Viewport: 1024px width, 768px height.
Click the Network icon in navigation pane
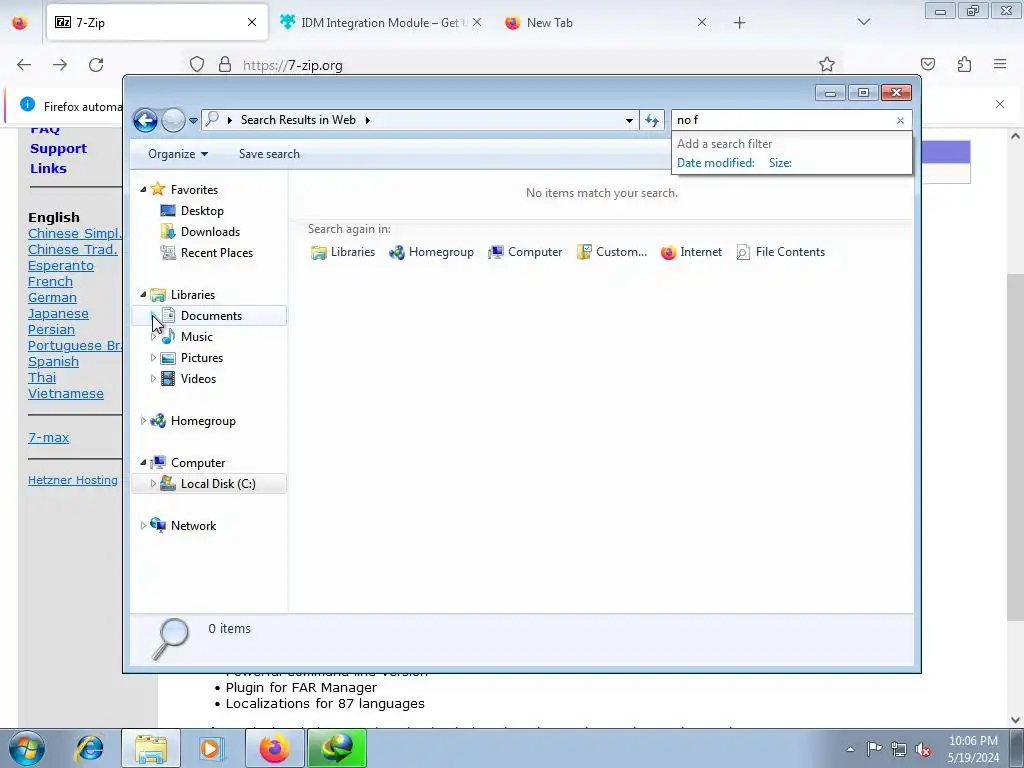(x=157, y=526)
